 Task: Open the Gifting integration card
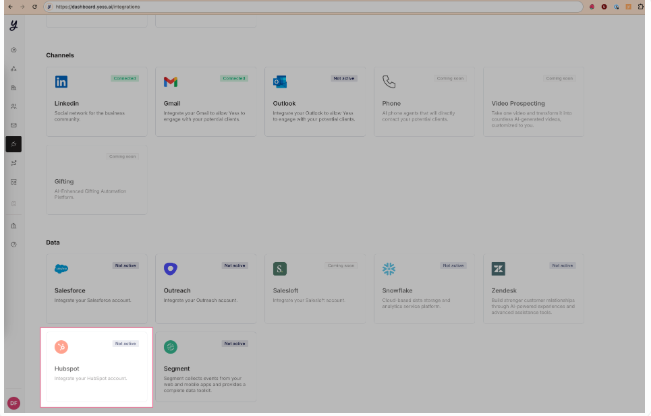(x=96, y=180)
